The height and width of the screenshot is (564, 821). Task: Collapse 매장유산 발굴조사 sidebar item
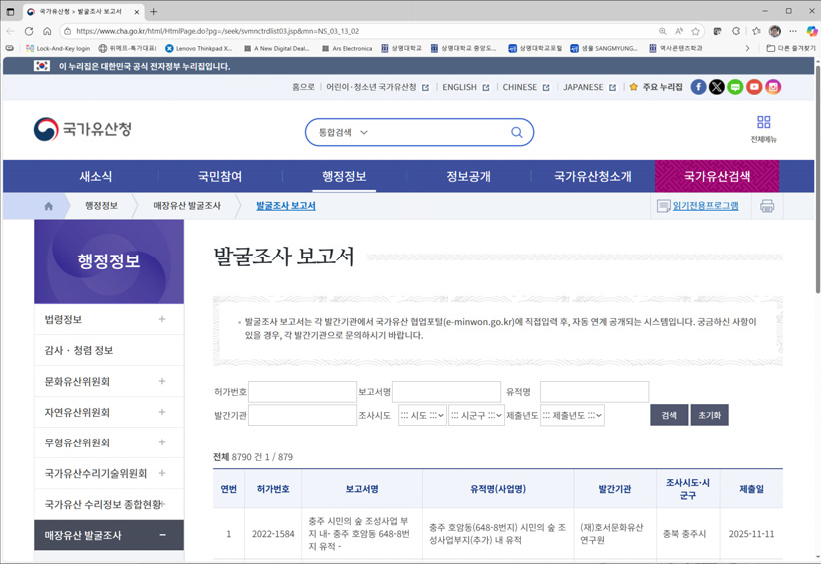point(162,535)
